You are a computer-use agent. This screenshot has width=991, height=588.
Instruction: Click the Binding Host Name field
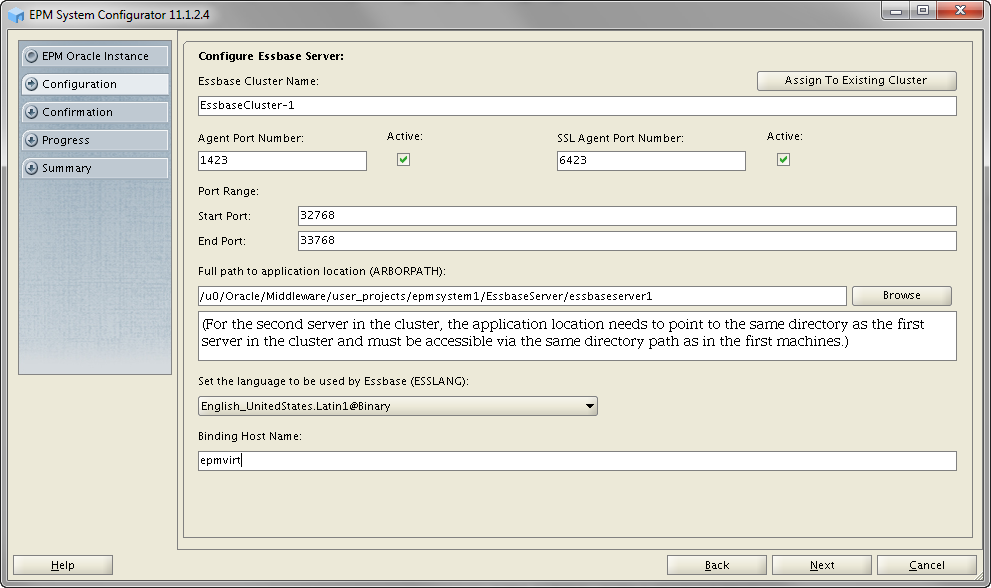(577, 461)
